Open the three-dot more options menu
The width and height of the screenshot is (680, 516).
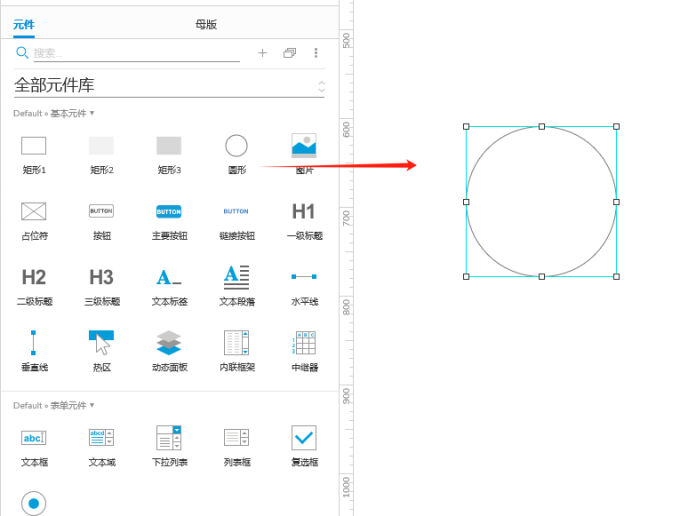[316, 53]
